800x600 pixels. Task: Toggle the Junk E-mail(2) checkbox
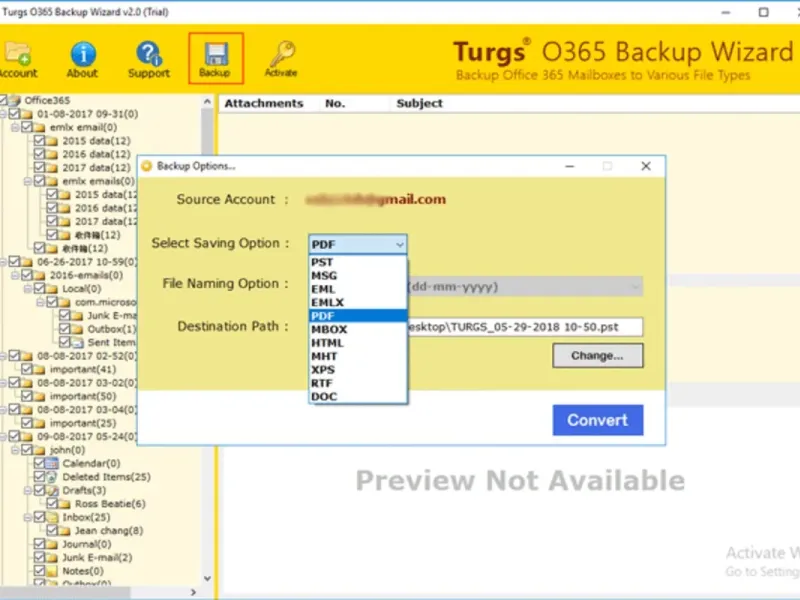coord(39,557)
